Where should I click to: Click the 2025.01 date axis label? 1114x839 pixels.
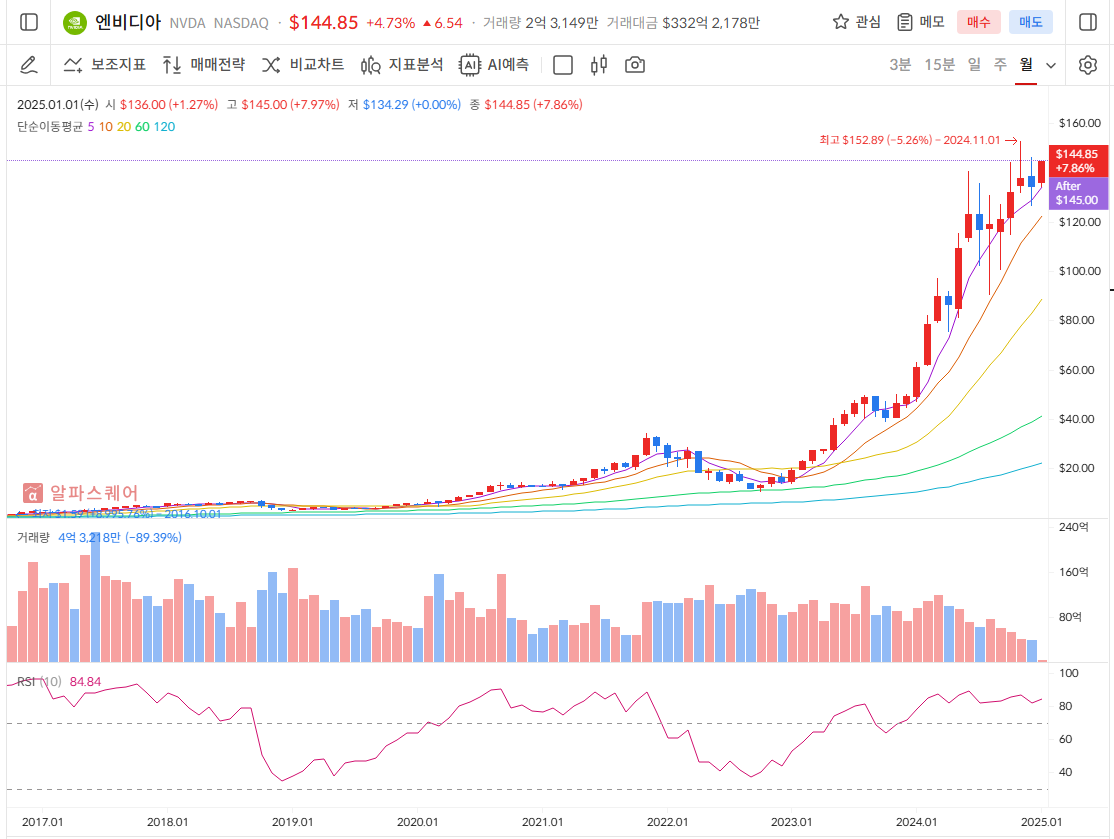coord(1042,822)
